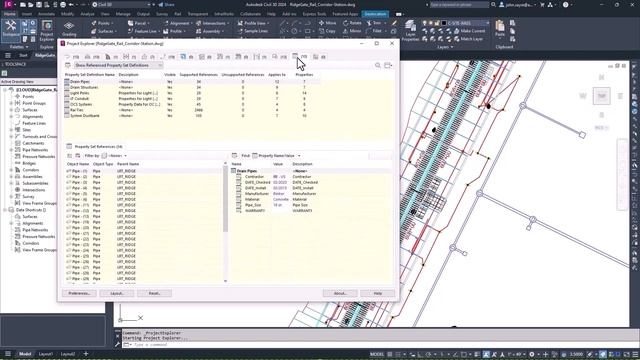Viewport: 640px width, 360px height.
Task: Toggle layer lock icon in Layers panel
Action: (437, 23)
